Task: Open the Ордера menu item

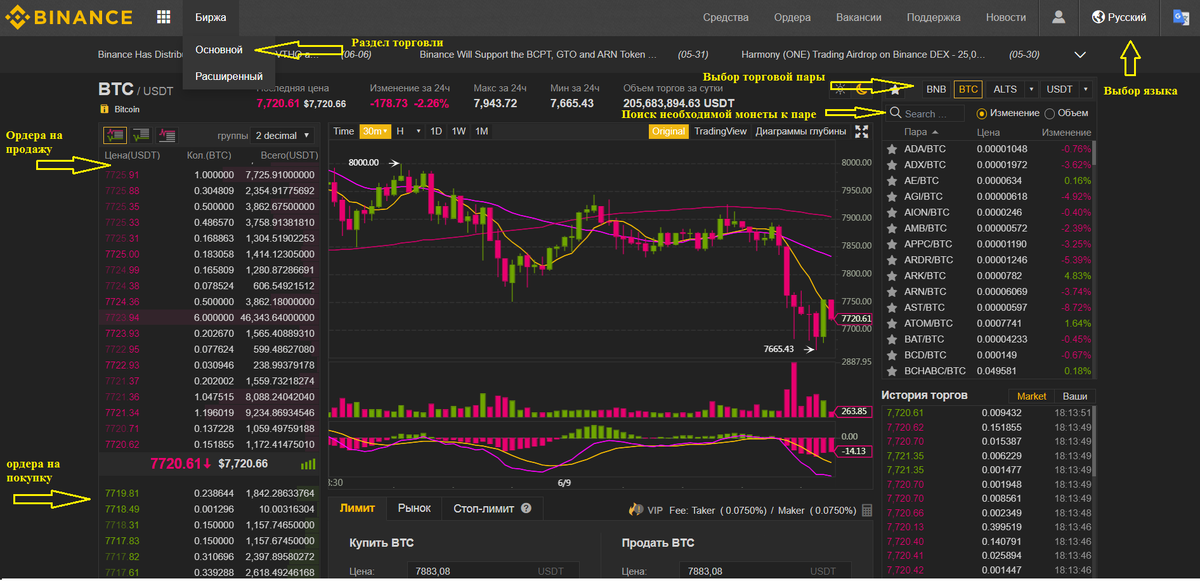Action: [792, 17]
